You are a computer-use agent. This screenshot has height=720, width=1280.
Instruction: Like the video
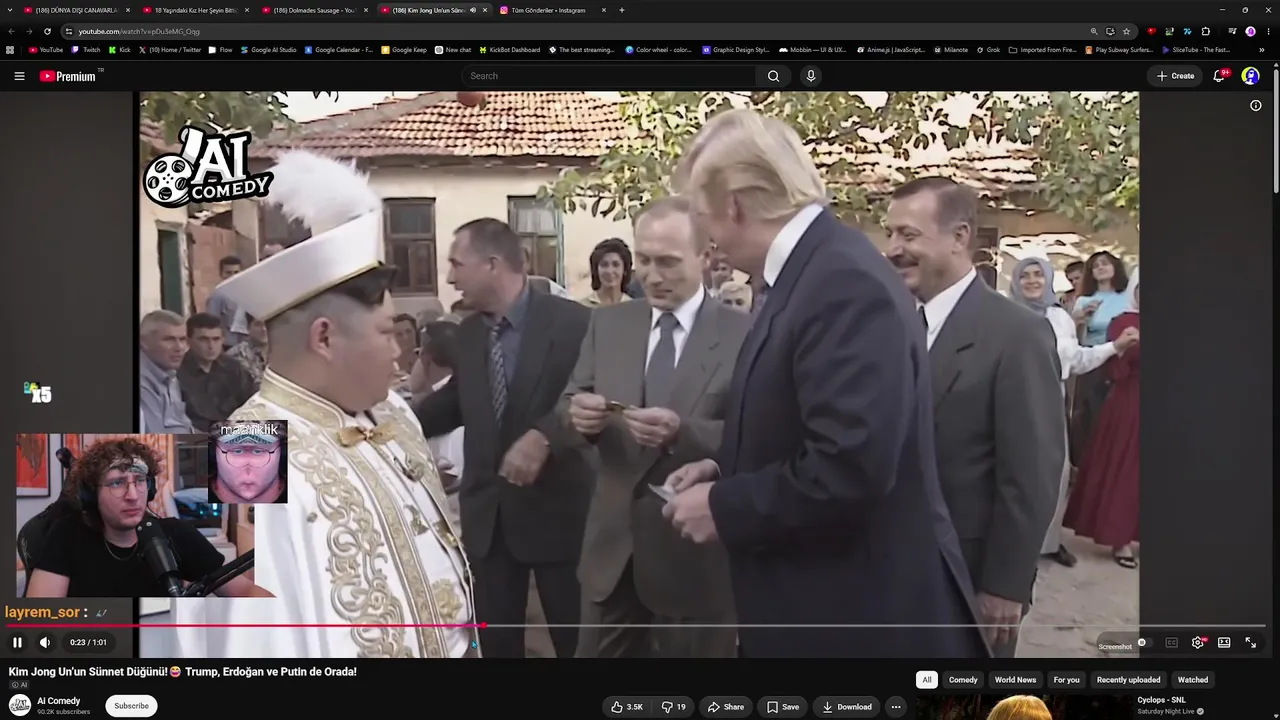click(628, 707)
